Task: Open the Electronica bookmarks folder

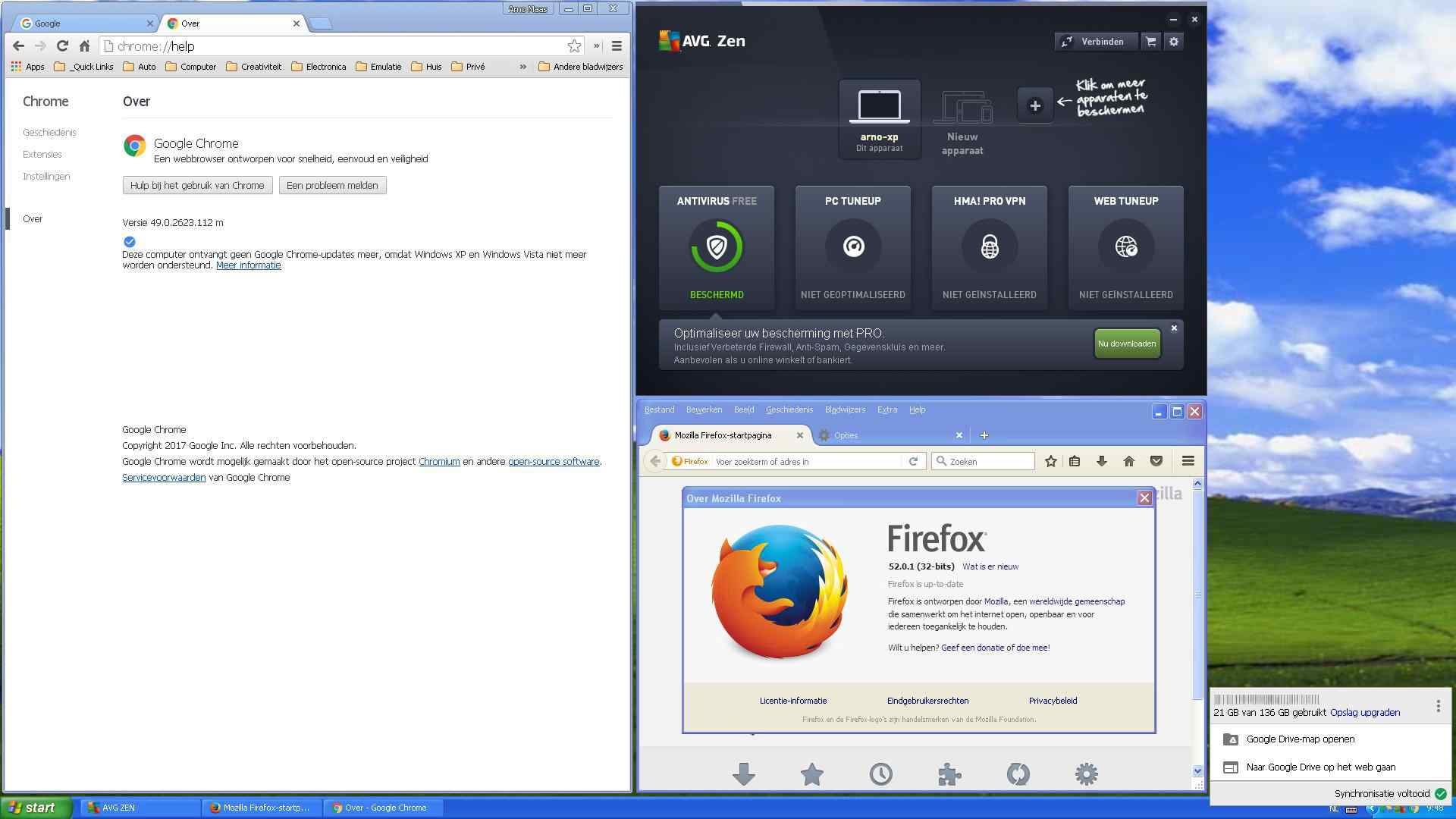Action: click(x=318, y=67)
